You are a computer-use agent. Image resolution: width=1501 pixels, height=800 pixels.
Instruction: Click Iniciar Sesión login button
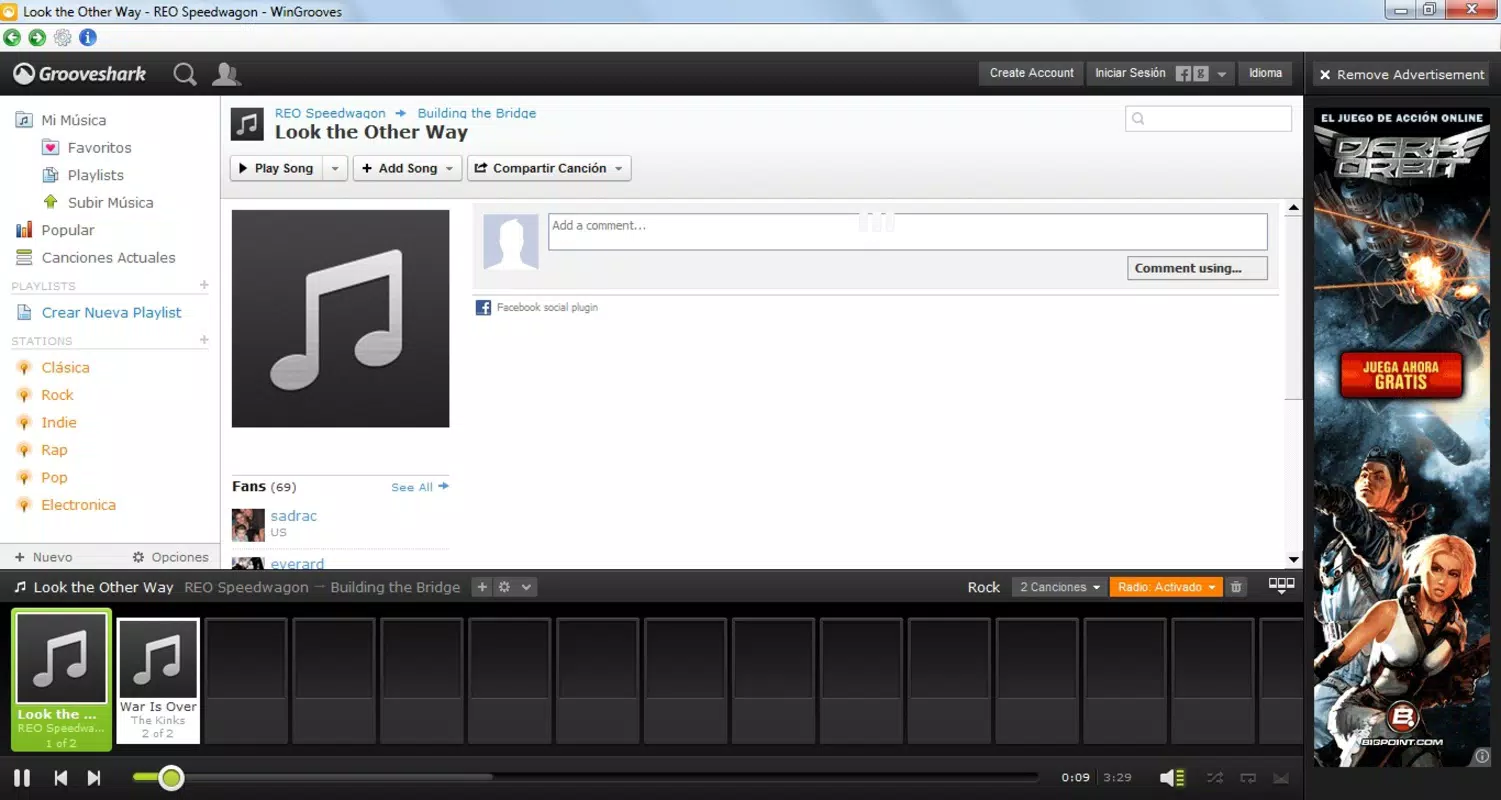click(1130, 73)
